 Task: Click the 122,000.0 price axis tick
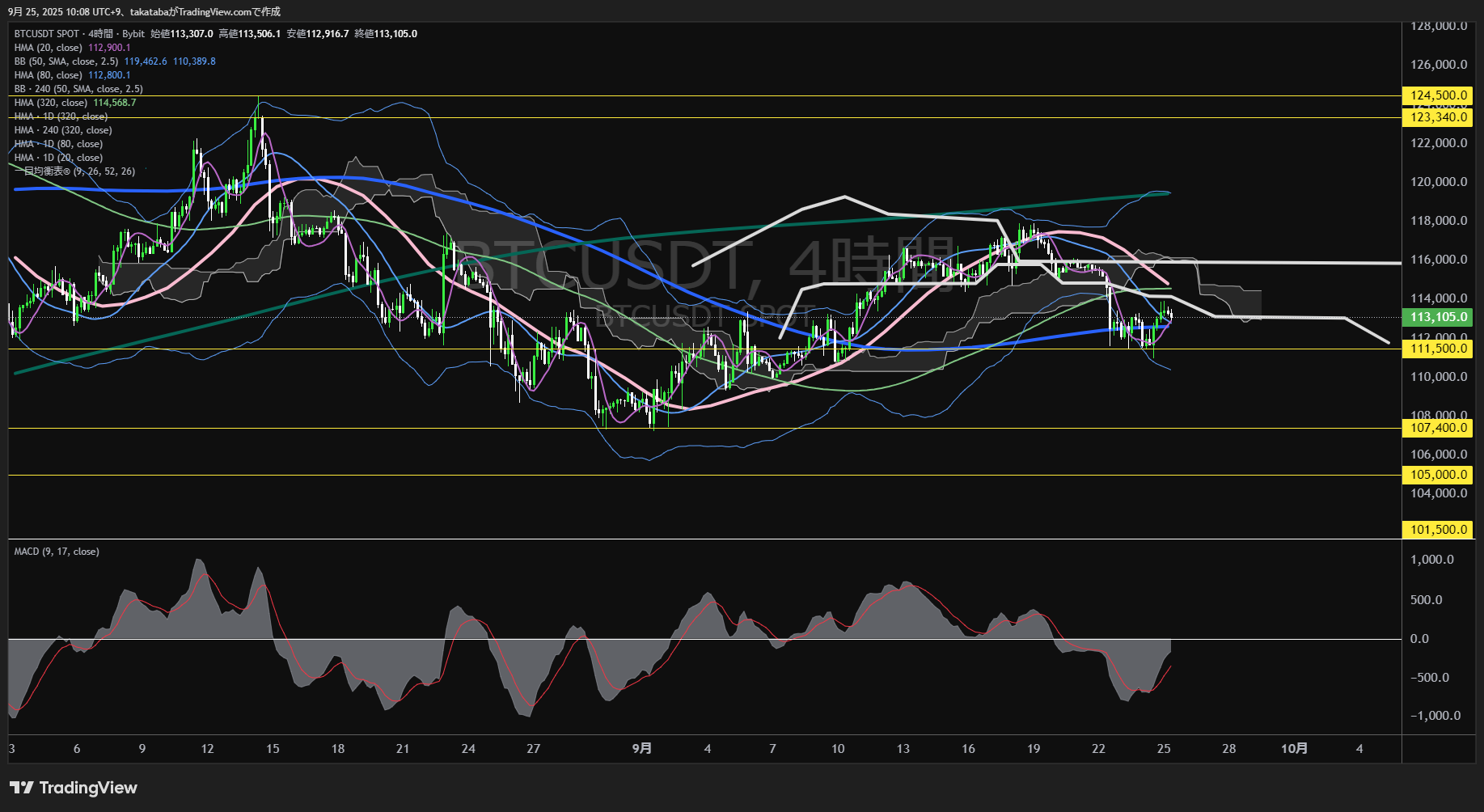[1439, 143]
